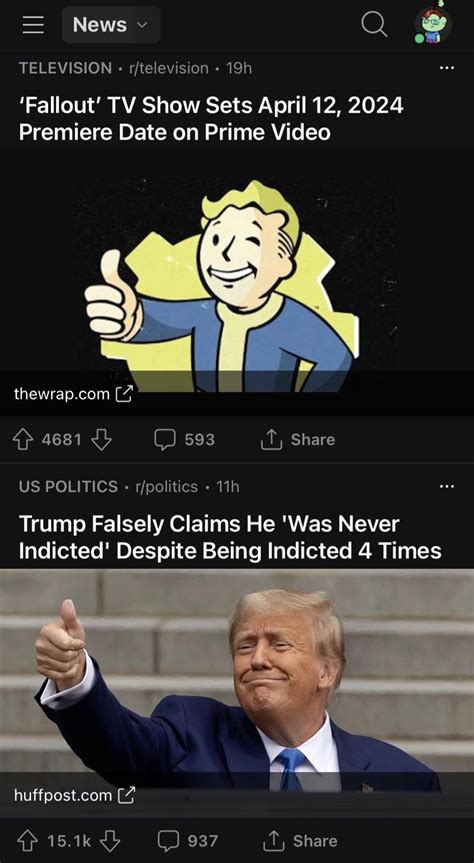View 593 comments on the Fallout post
Screen dimensions: 474x863
tap(184, 440)
